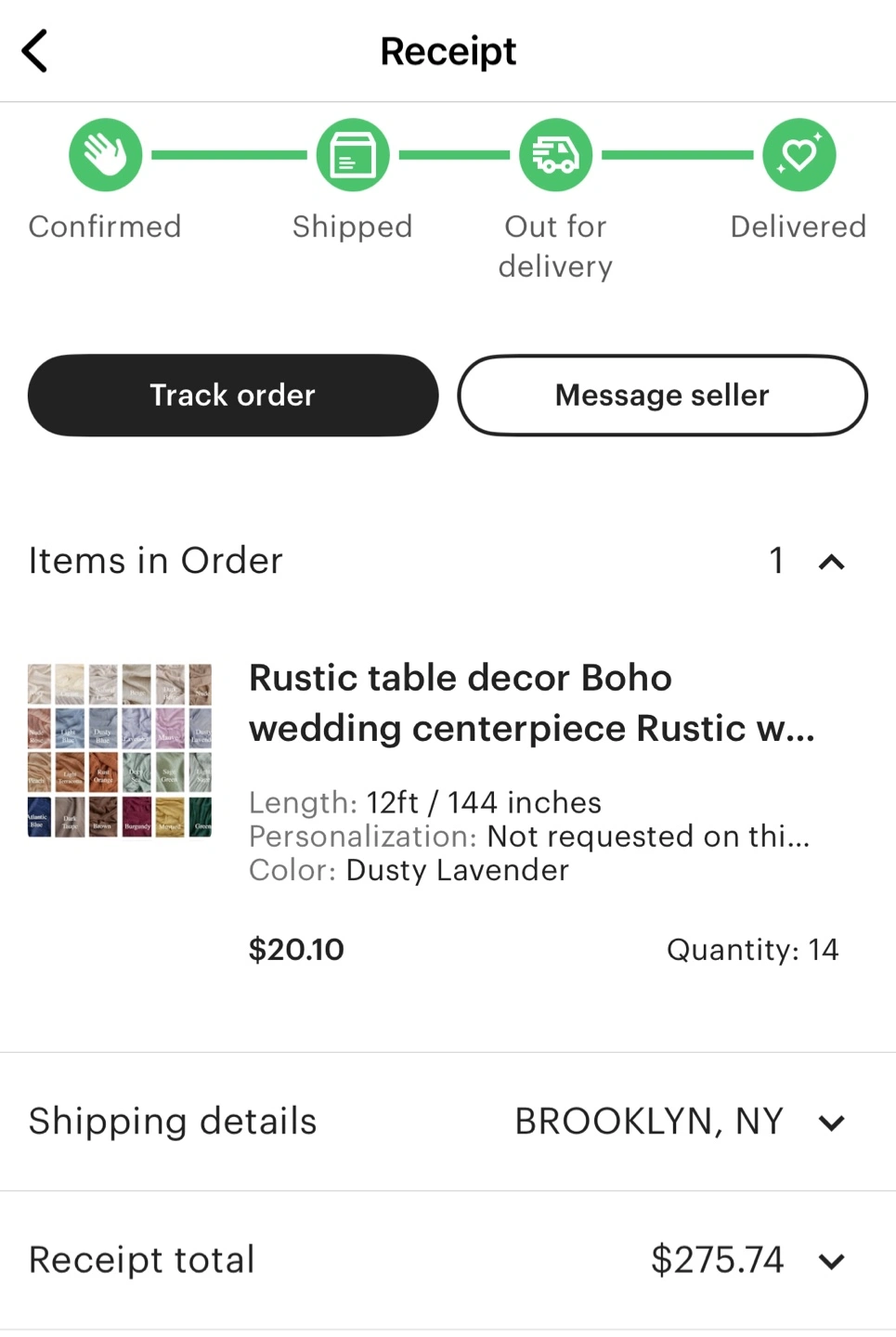Click the Track order button
The height and width of the screenshot is (1337, 896).
tap(233, 396)
